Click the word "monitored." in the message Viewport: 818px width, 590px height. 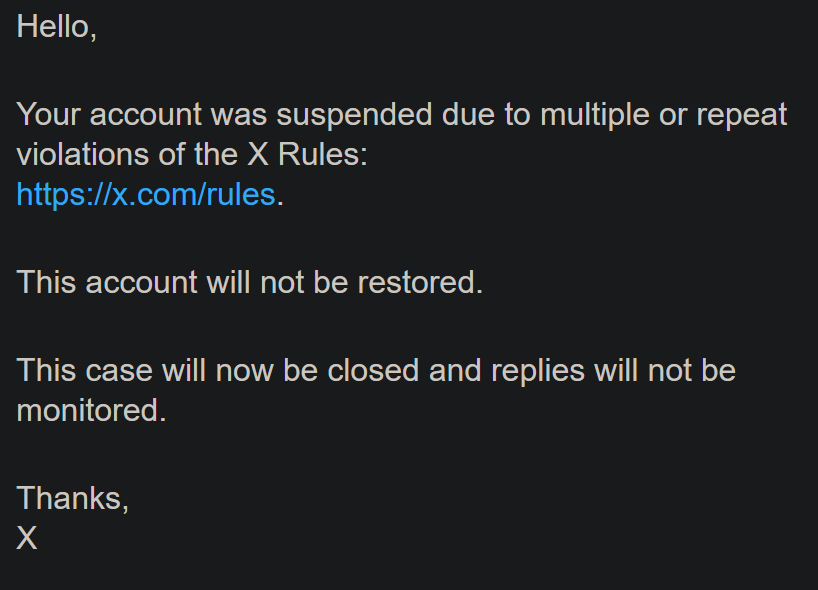pyautogui.click(x=91, y=410)
